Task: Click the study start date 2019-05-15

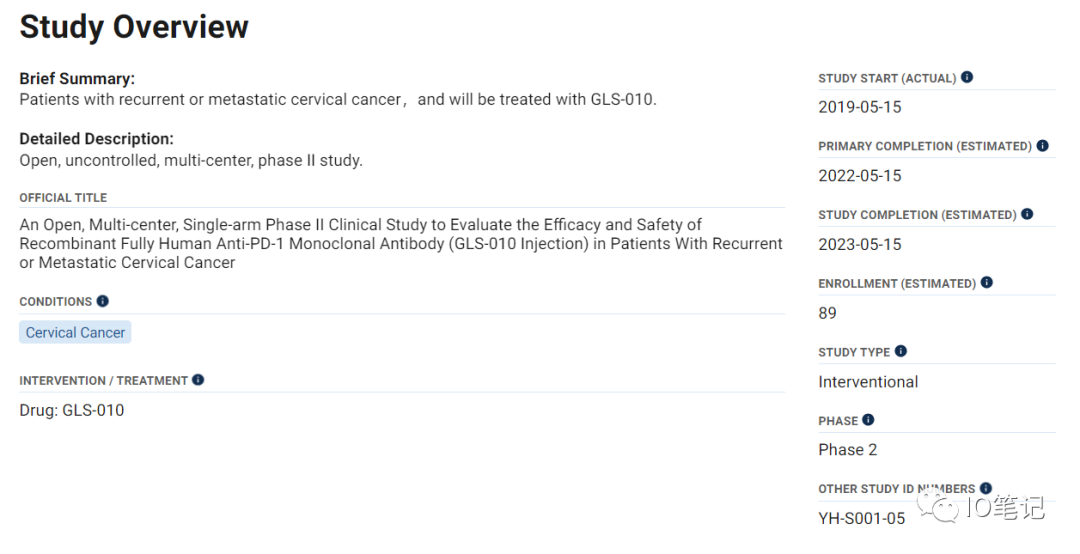Action: click(860, 107)
